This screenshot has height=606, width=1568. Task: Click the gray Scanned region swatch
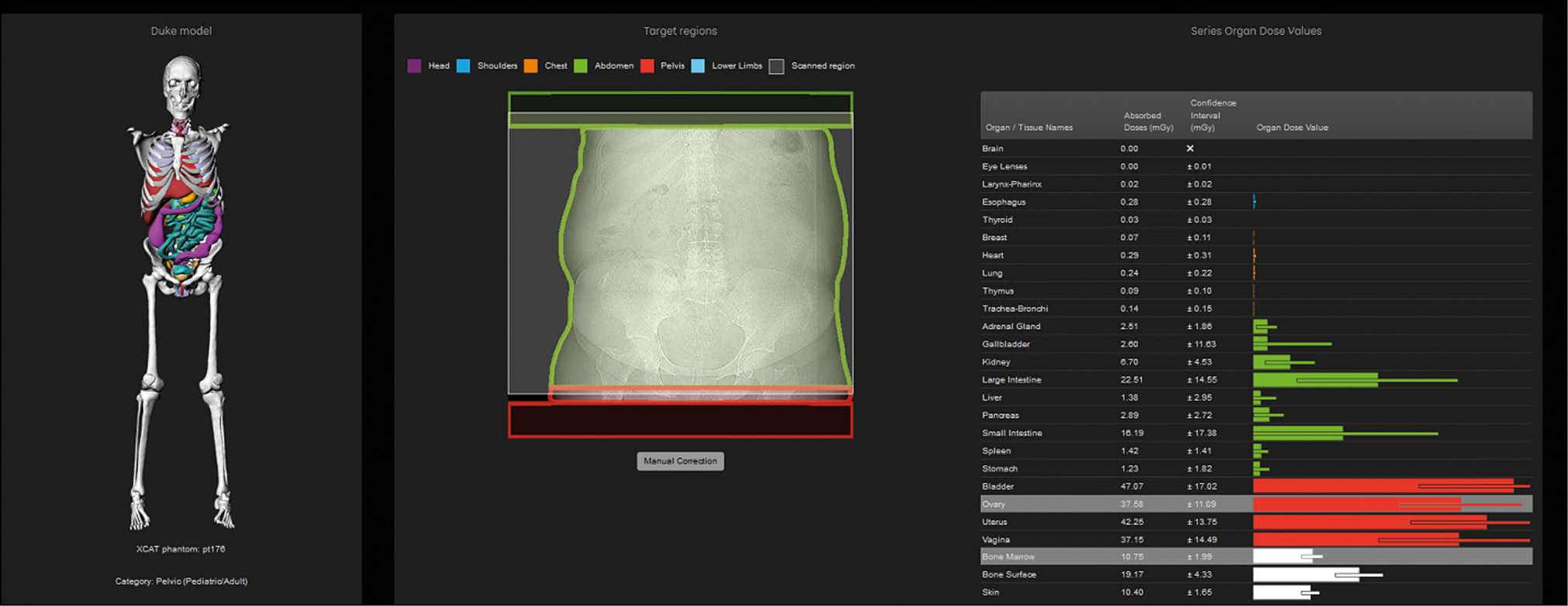tap(776, 67)
